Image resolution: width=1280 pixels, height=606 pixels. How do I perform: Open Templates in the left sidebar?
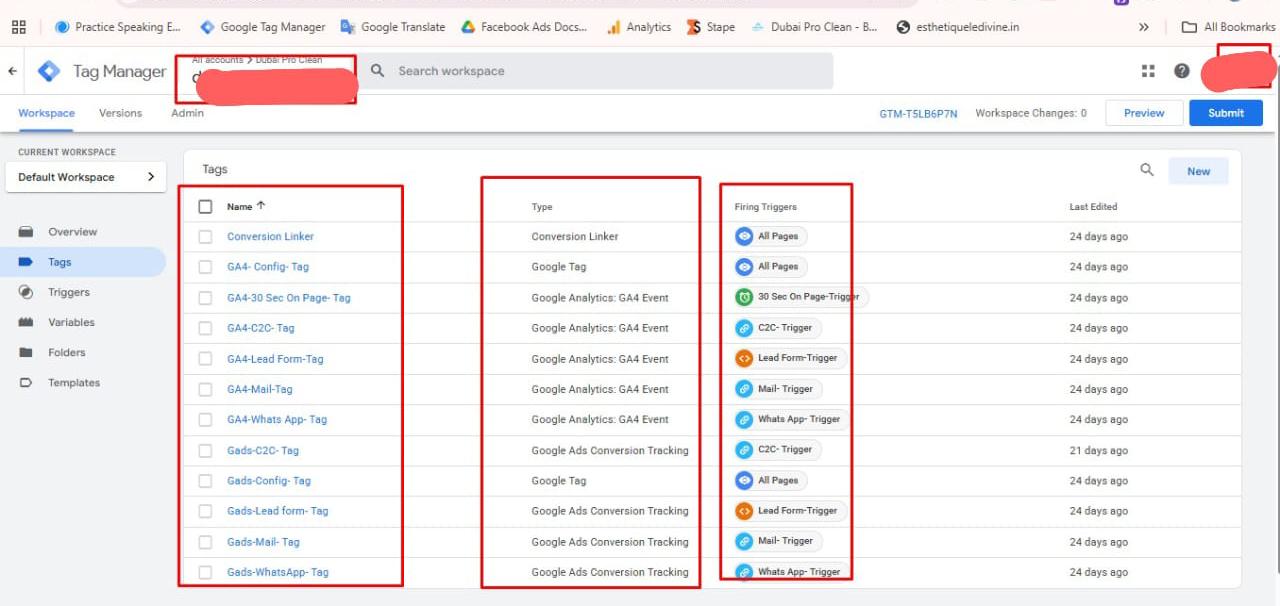click(73, 383)
